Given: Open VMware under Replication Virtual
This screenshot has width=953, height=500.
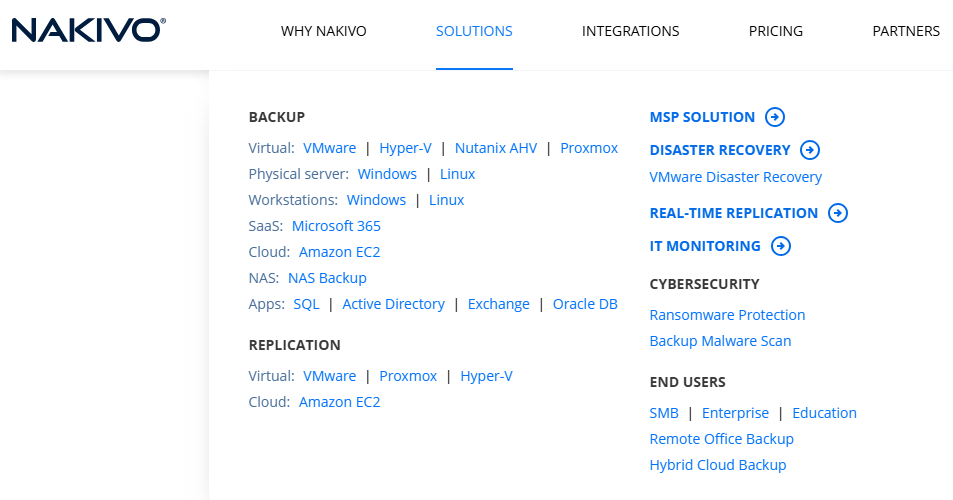Looking at the screenshot, I should click(x=329, y=376).
